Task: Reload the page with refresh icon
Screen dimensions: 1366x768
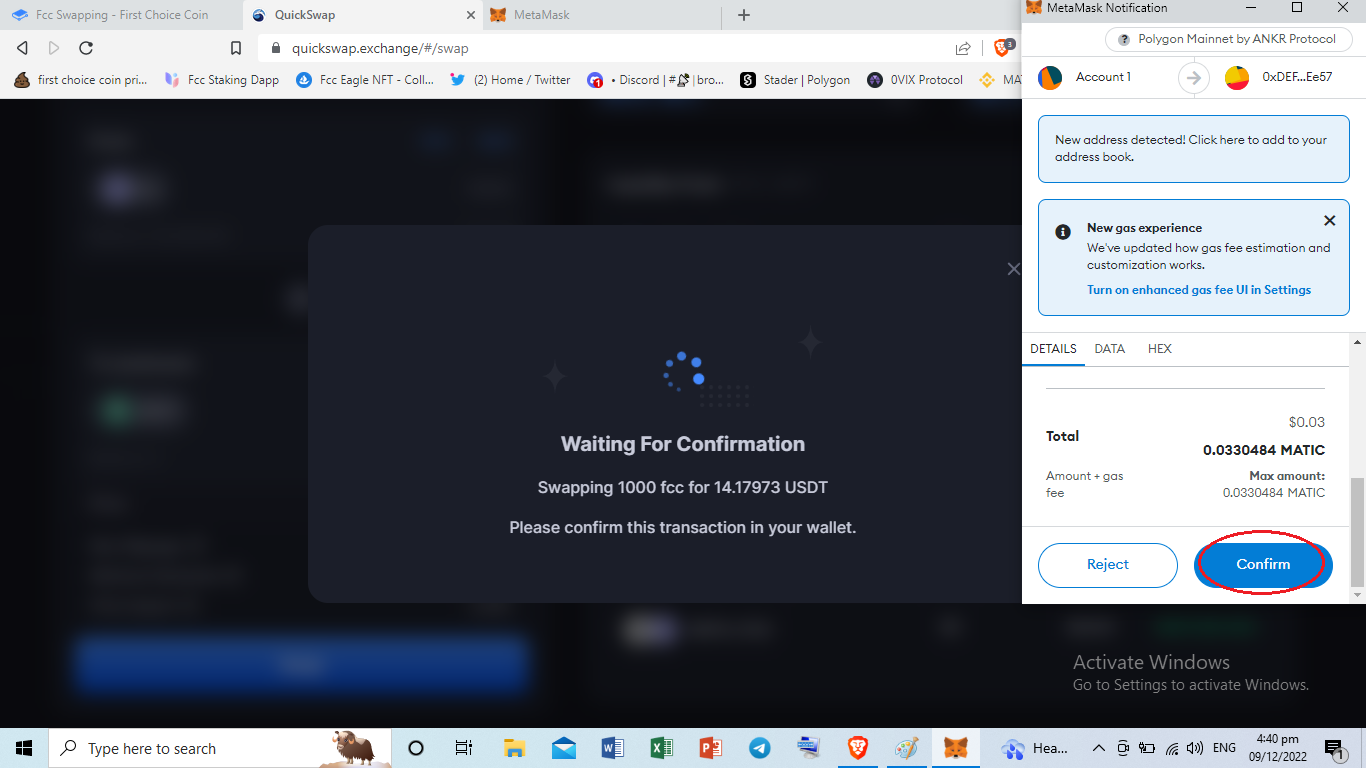Action: (86, 48)
